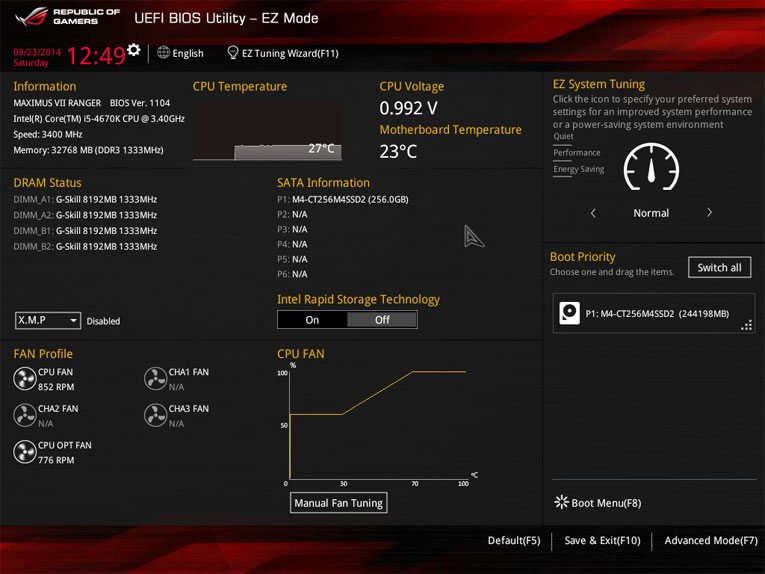Open the X.M.P dropdown
The height and width of the screenshot is (574, 765).
click(48, 320)
